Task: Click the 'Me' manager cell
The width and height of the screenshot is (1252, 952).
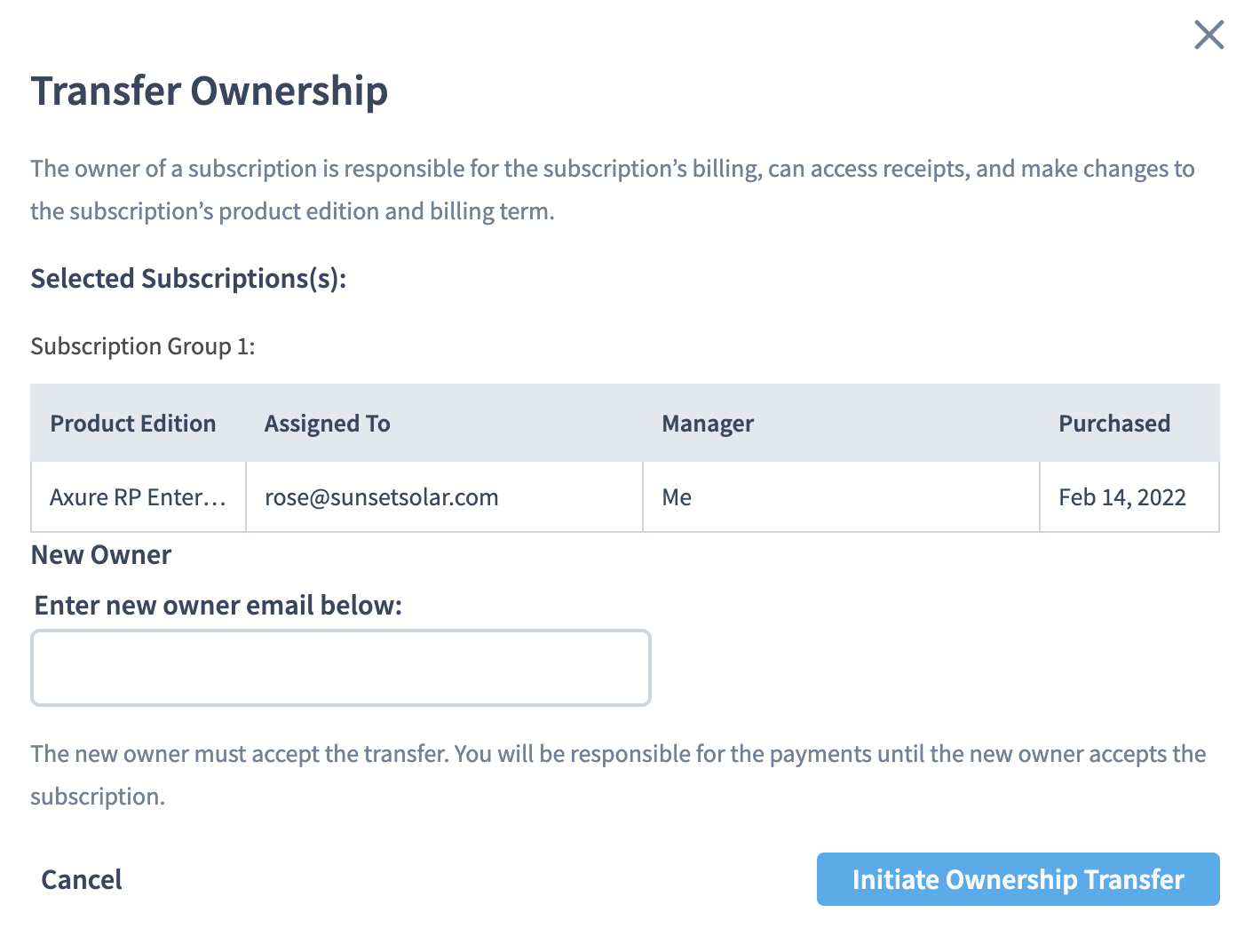Action: tap(677, 497)
